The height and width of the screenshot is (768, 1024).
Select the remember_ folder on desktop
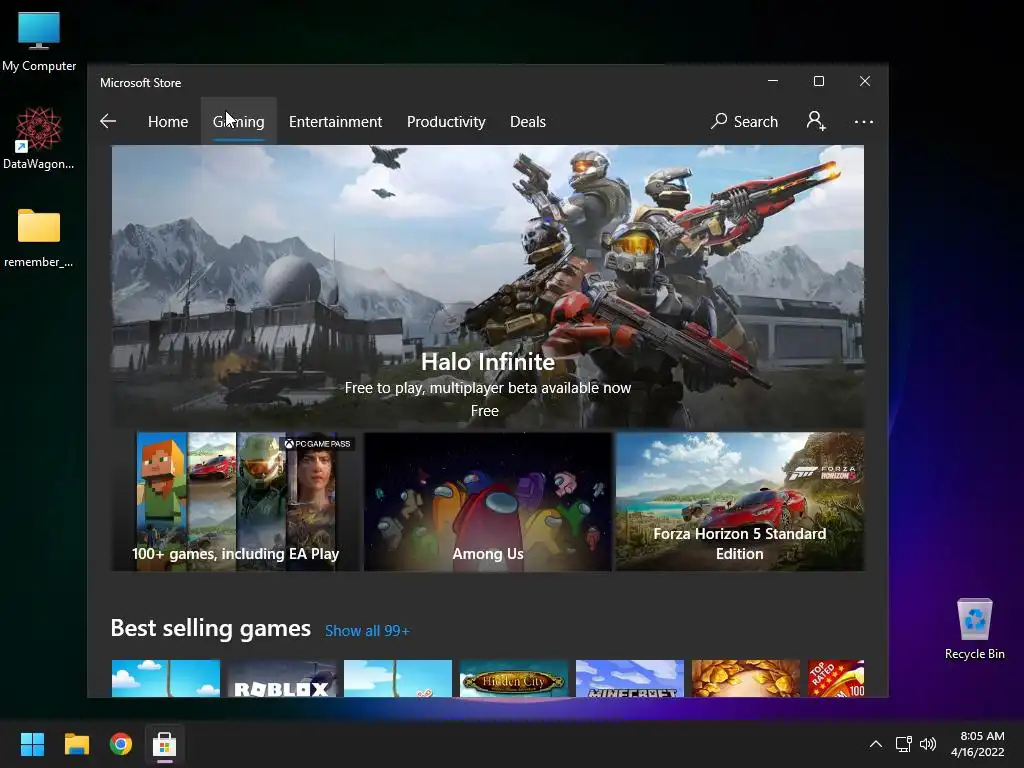[39, 238]
